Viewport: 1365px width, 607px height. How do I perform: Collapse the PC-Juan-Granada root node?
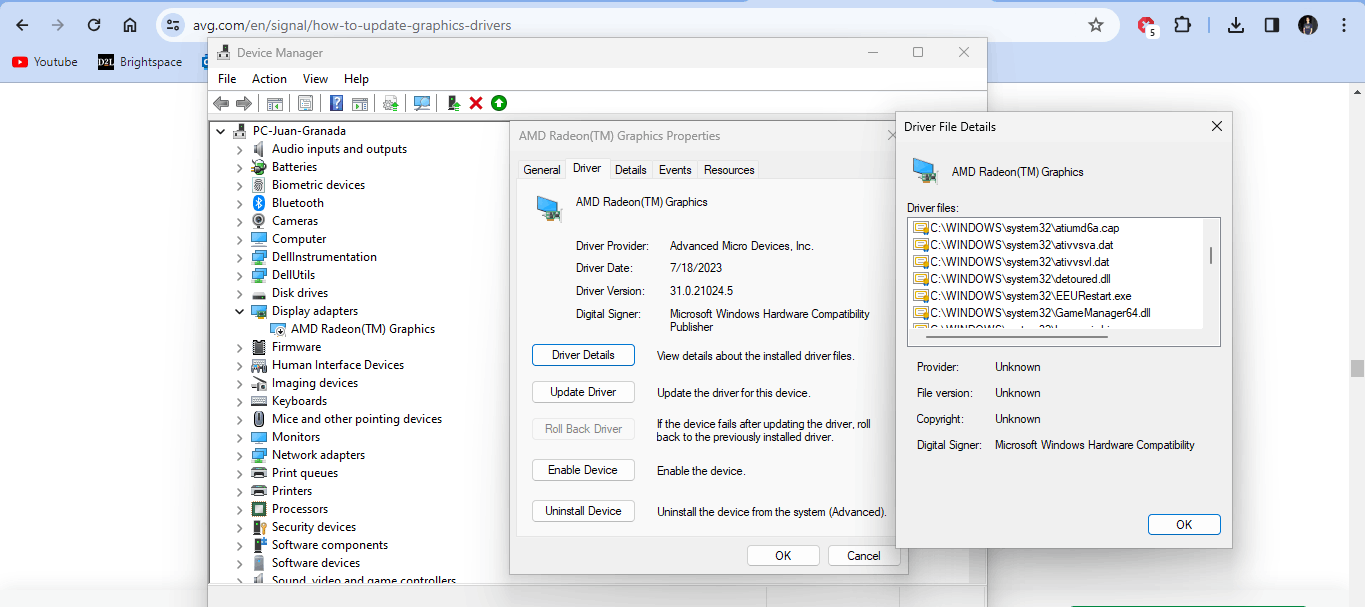[221, 131]
